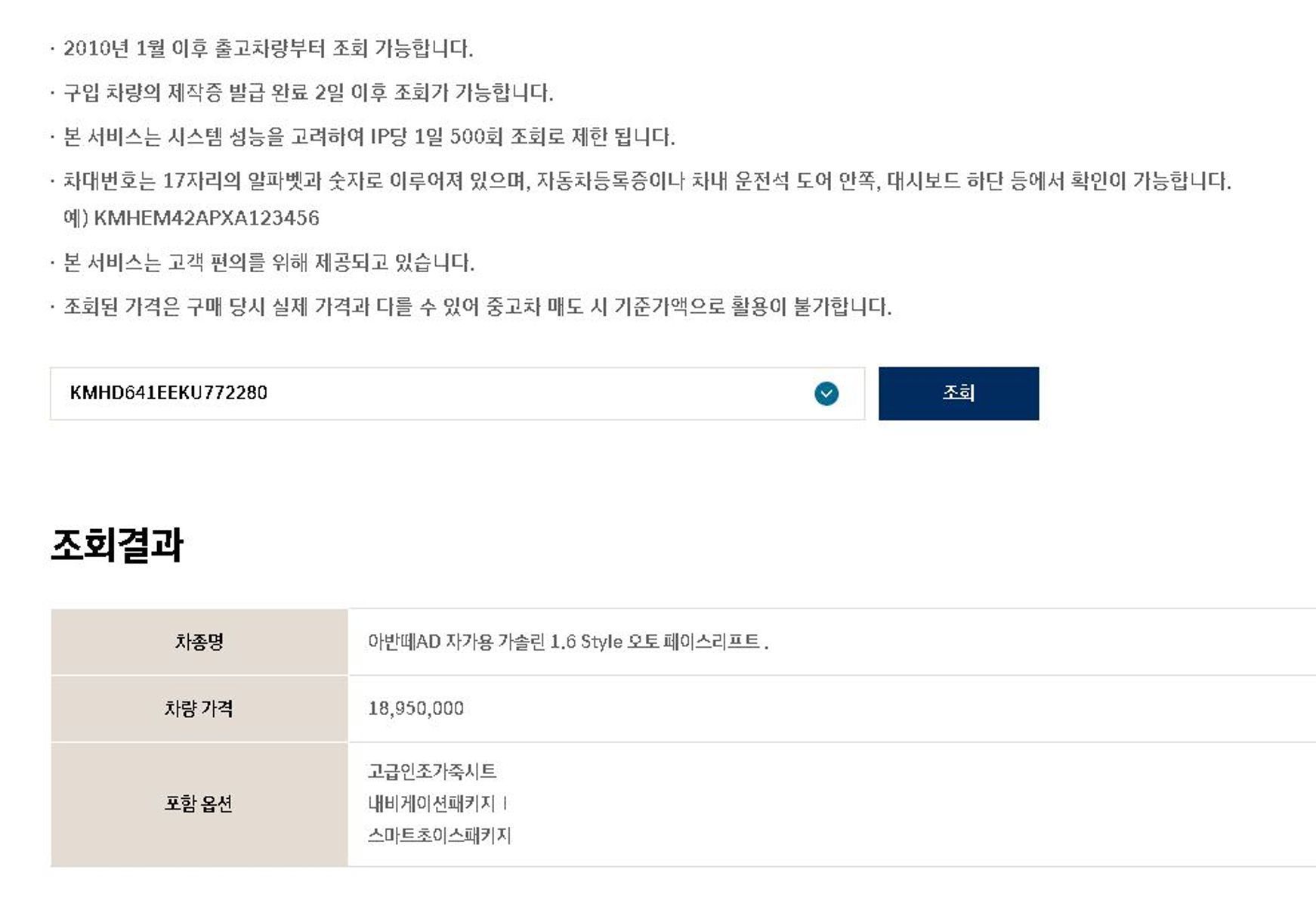Click the 아반떼AD 1.6 Style model name
The width and height of the screenshot is (1316, 907).
568,642
